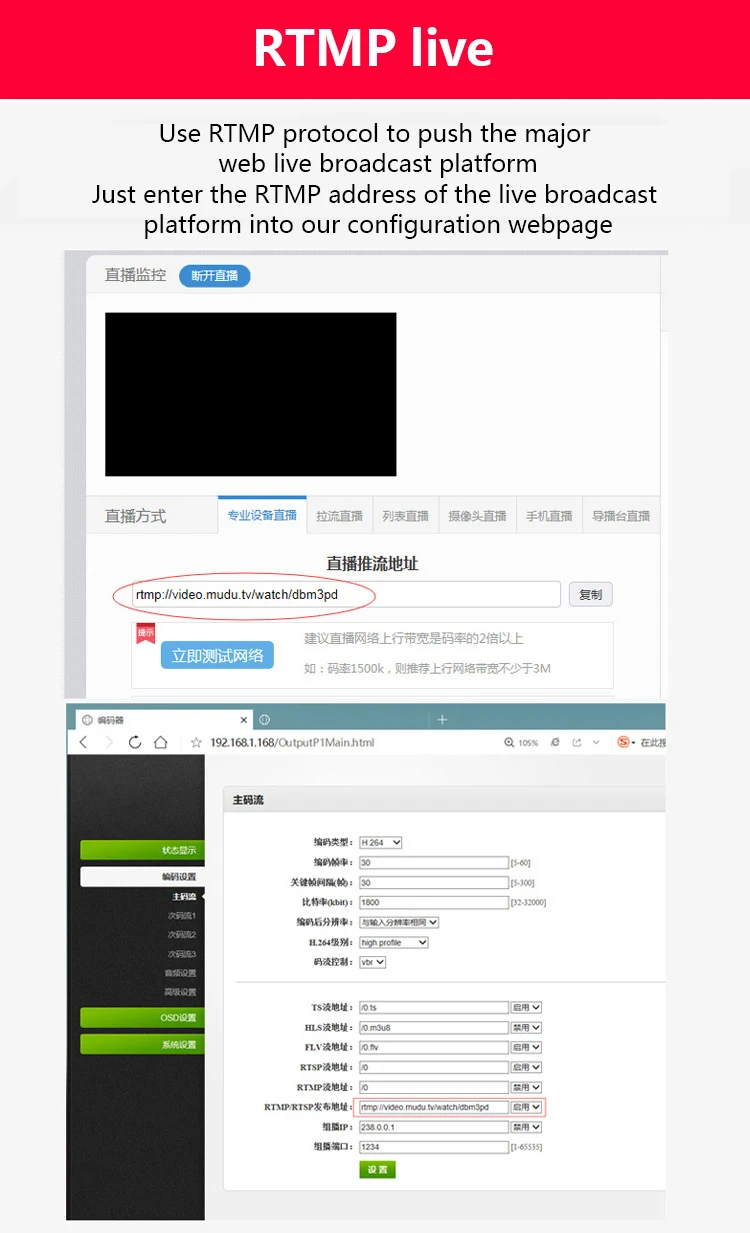Switch to the 拉流直播 tab

[x=339, y=516]
